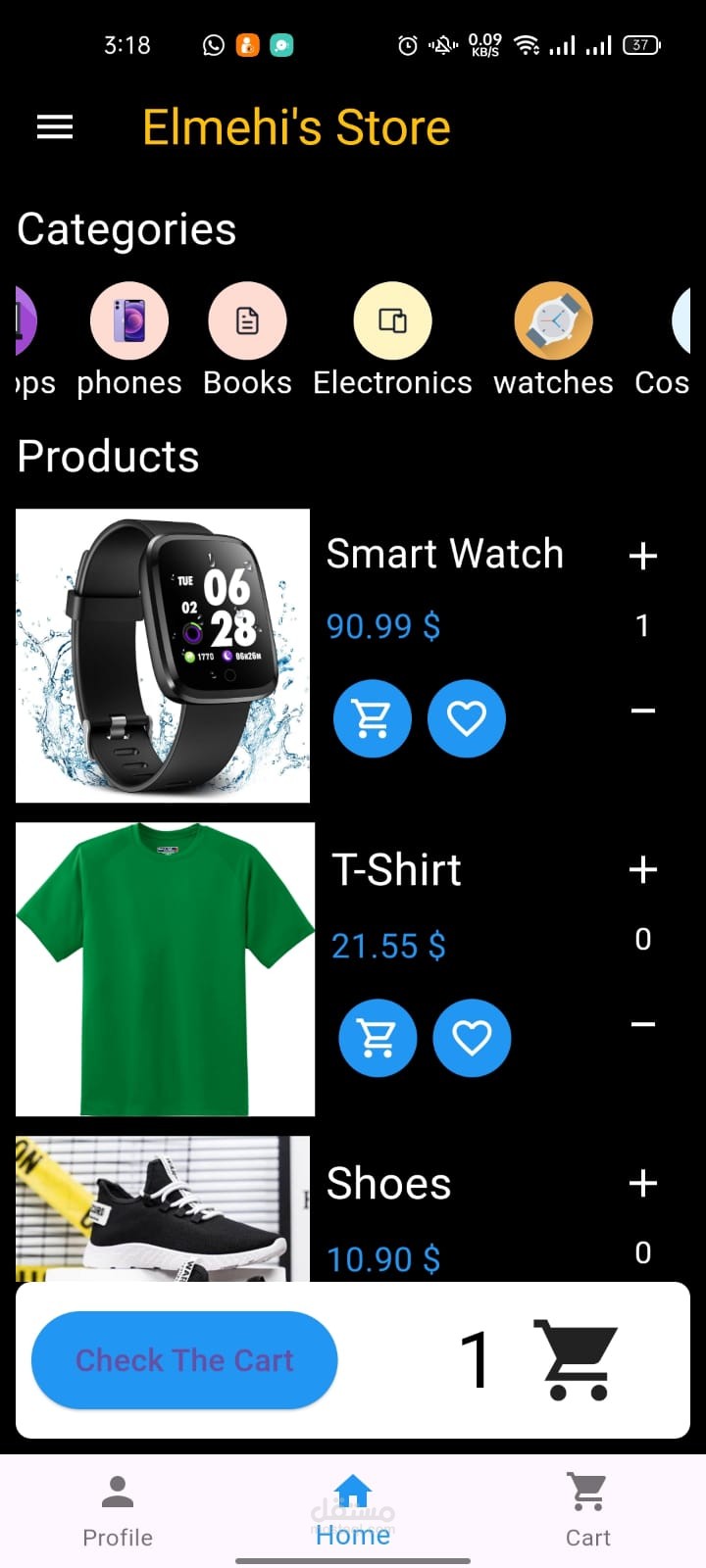This screenshot has height=1568, width=706.
Task: Open the hamburger menu
Action: pyautogui.click(x=55, y=127)
